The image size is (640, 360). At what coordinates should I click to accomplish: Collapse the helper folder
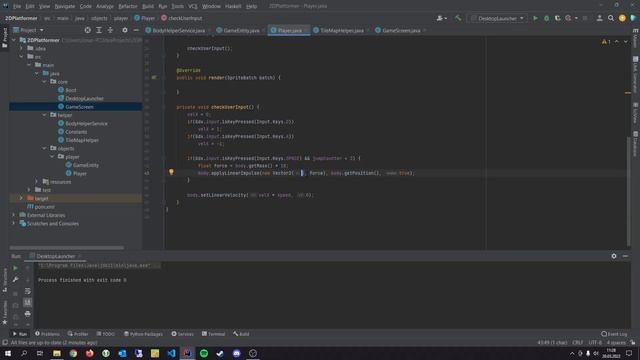point(44,115)
